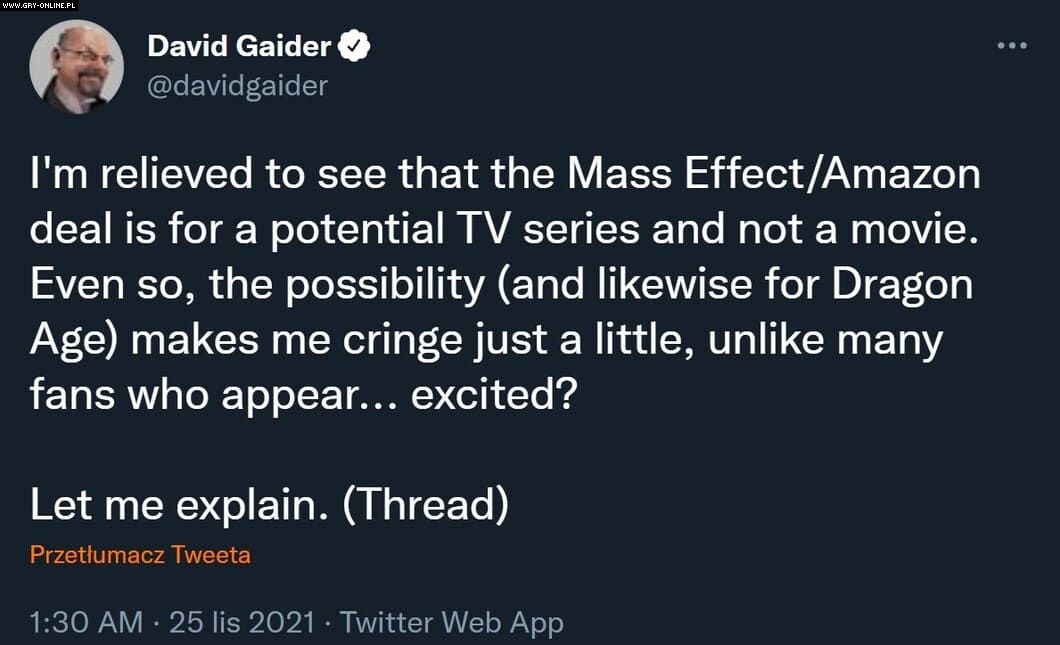Click the word excited? in tweet
Screen dimensions: 1060x645
pos(493,396)
